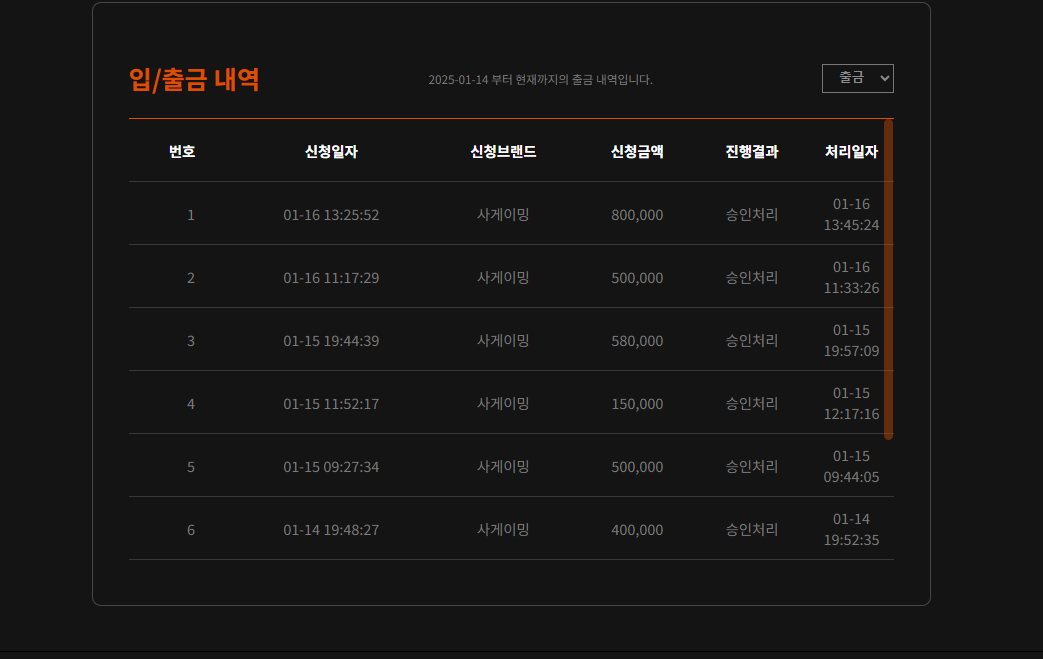Click the 신청브랜드 column header
The image size is (1043, 659).
point(503,152)
